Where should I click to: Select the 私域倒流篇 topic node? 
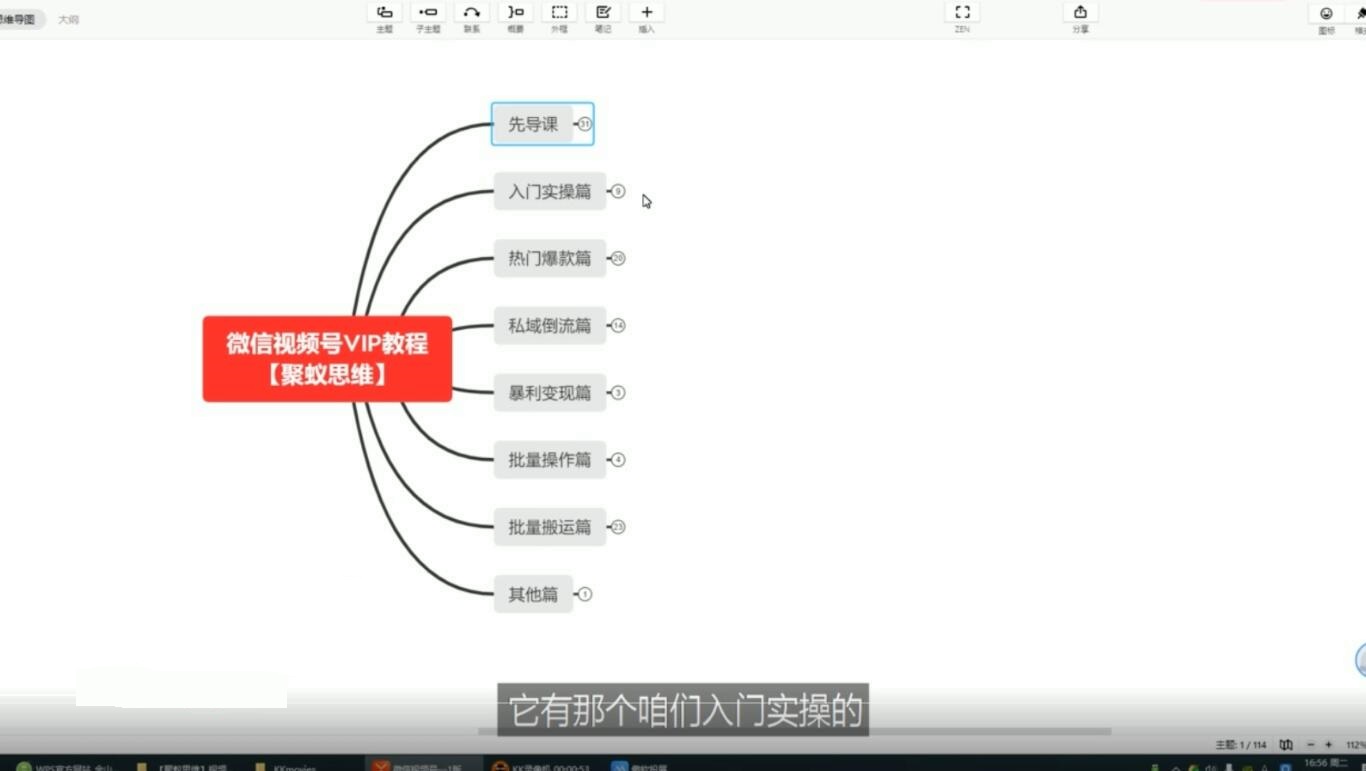(550, 325)
